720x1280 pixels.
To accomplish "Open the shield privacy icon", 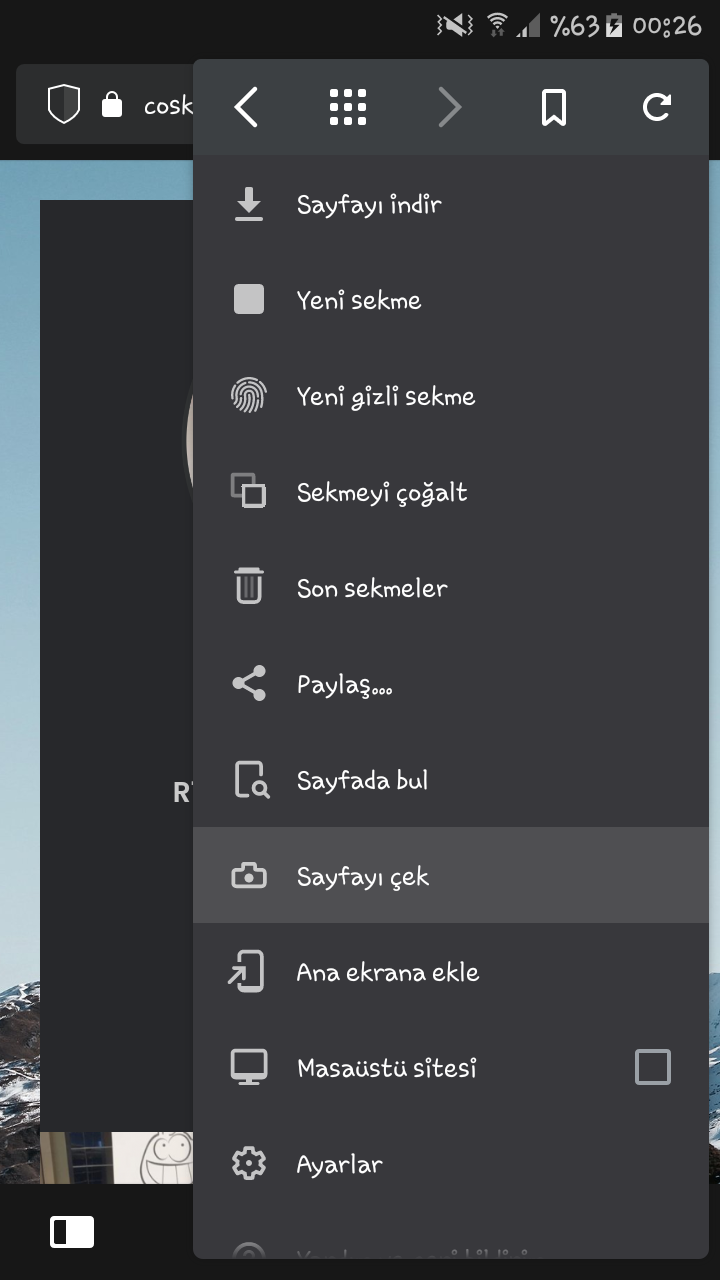I will click(64, 104).
